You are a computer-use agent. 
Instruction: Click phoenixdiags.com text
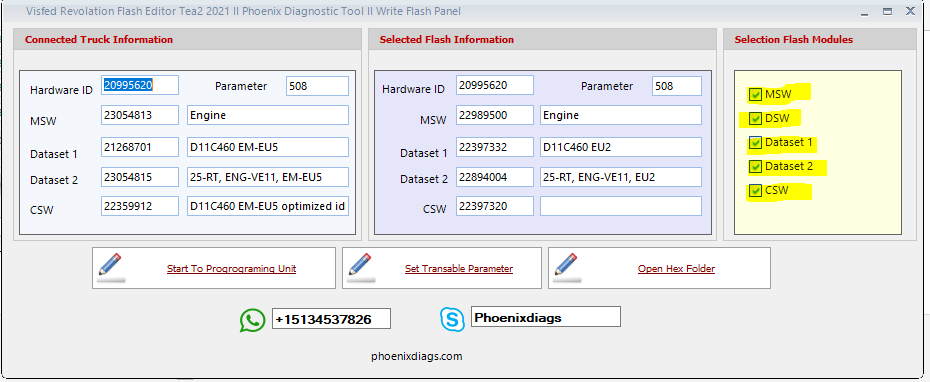[416, 356]
